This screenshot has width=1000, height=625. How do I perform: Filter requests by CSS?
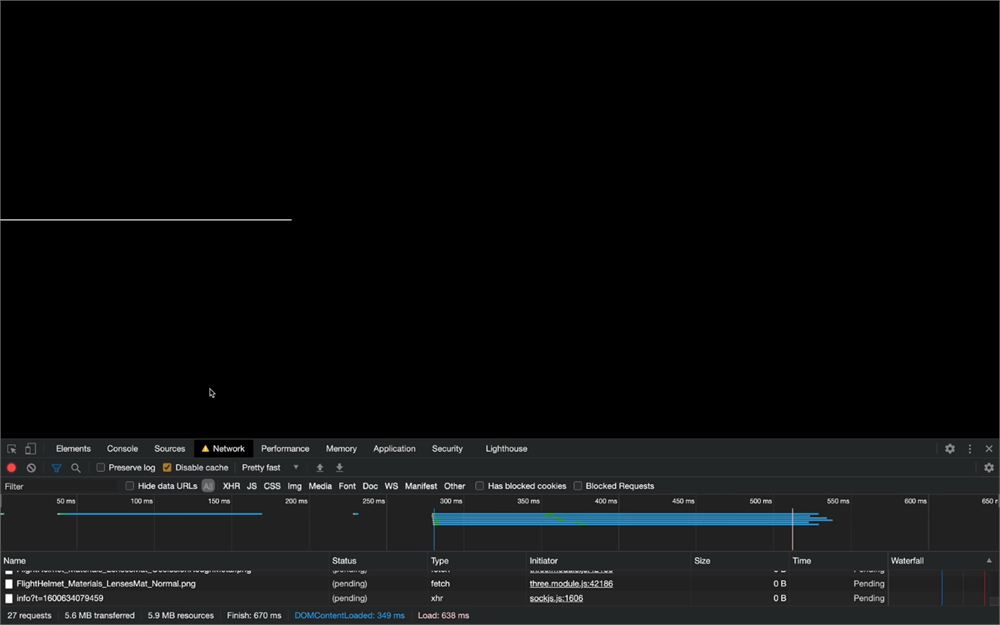click(272, 486)
